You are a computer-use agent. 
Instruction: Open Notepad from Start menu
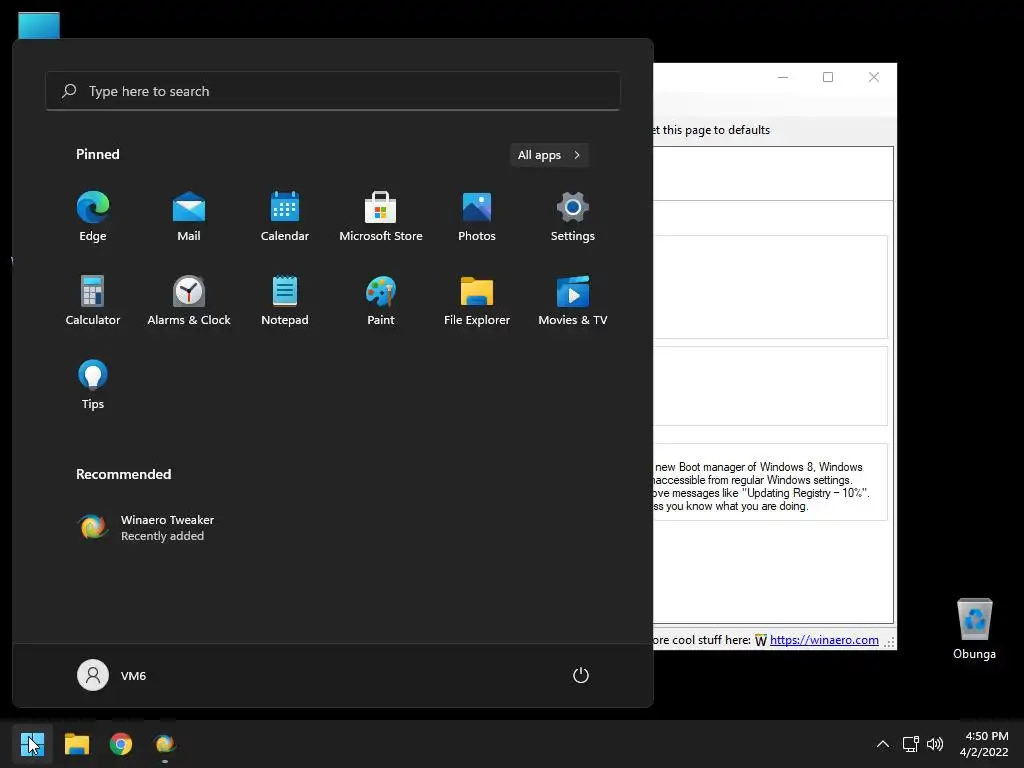pyautogui.click(x=285, y=301)
